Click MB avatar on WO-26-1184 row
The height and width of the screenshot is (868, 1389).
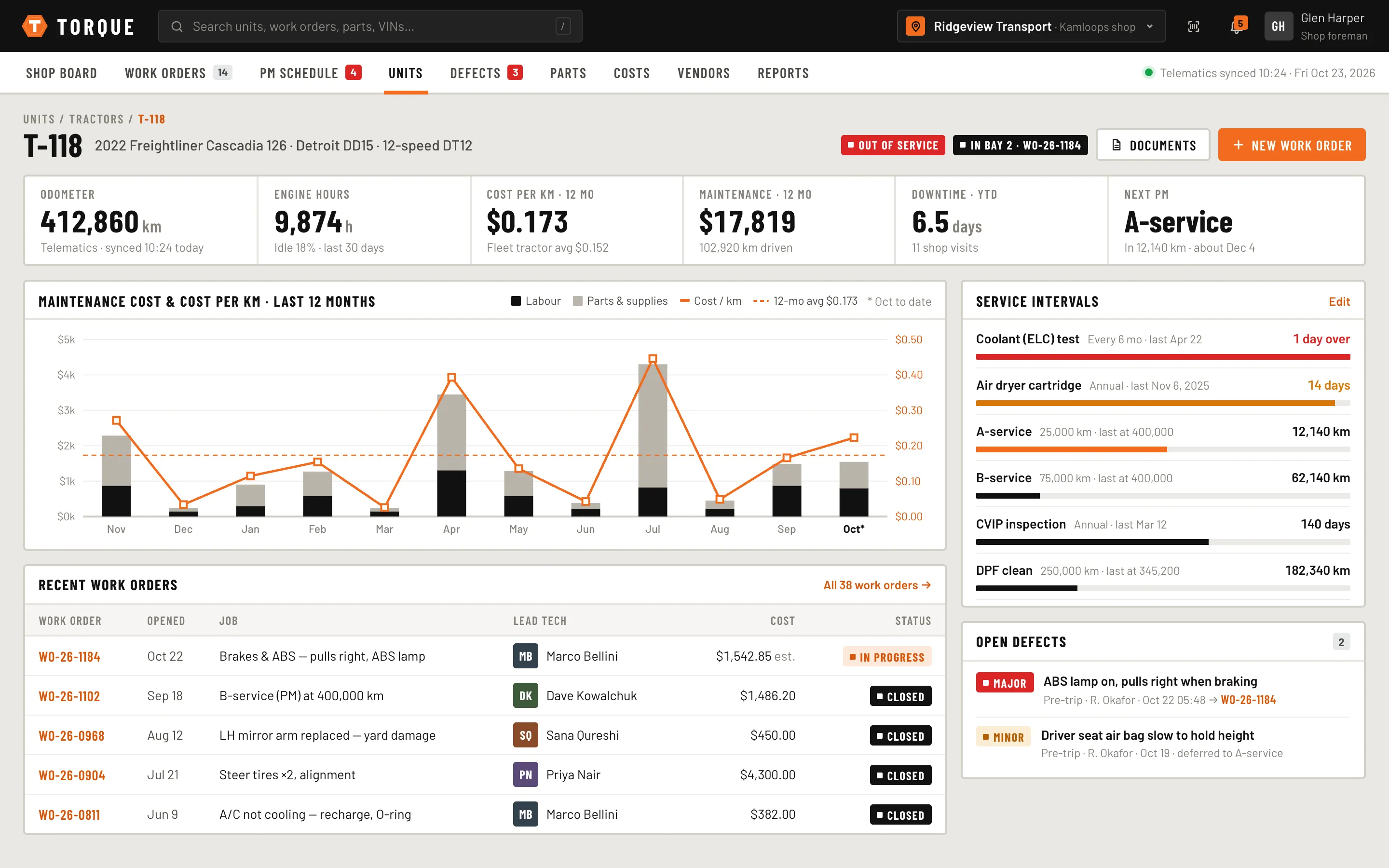[x=525, y=656]
